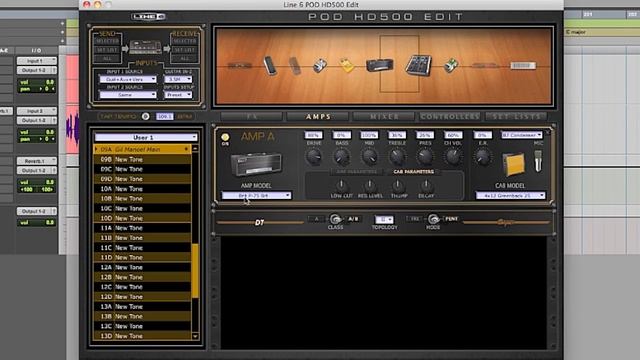Open the Input 1 Source dropdown
Viewport: 640px width, 360px height.
pos(128,79)
